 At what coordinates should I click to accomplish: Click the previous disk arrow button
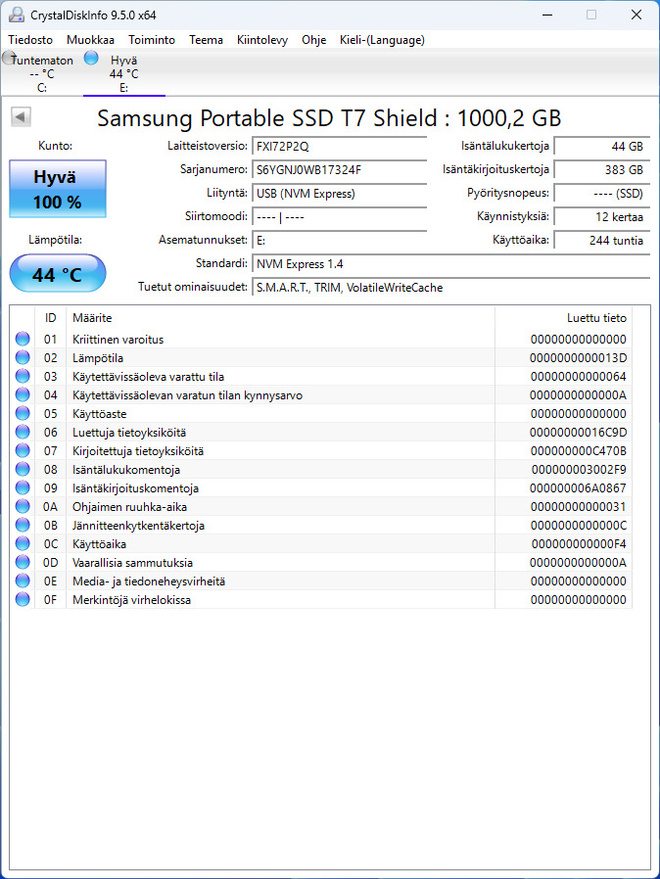pos(21,117)
